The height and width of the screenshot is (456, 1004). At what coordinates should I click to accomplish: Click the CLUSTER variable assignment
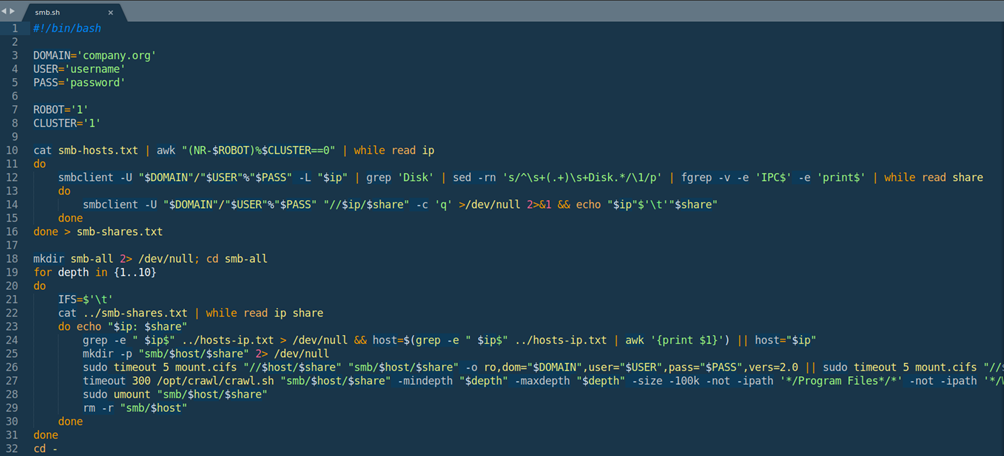(66, 124)
